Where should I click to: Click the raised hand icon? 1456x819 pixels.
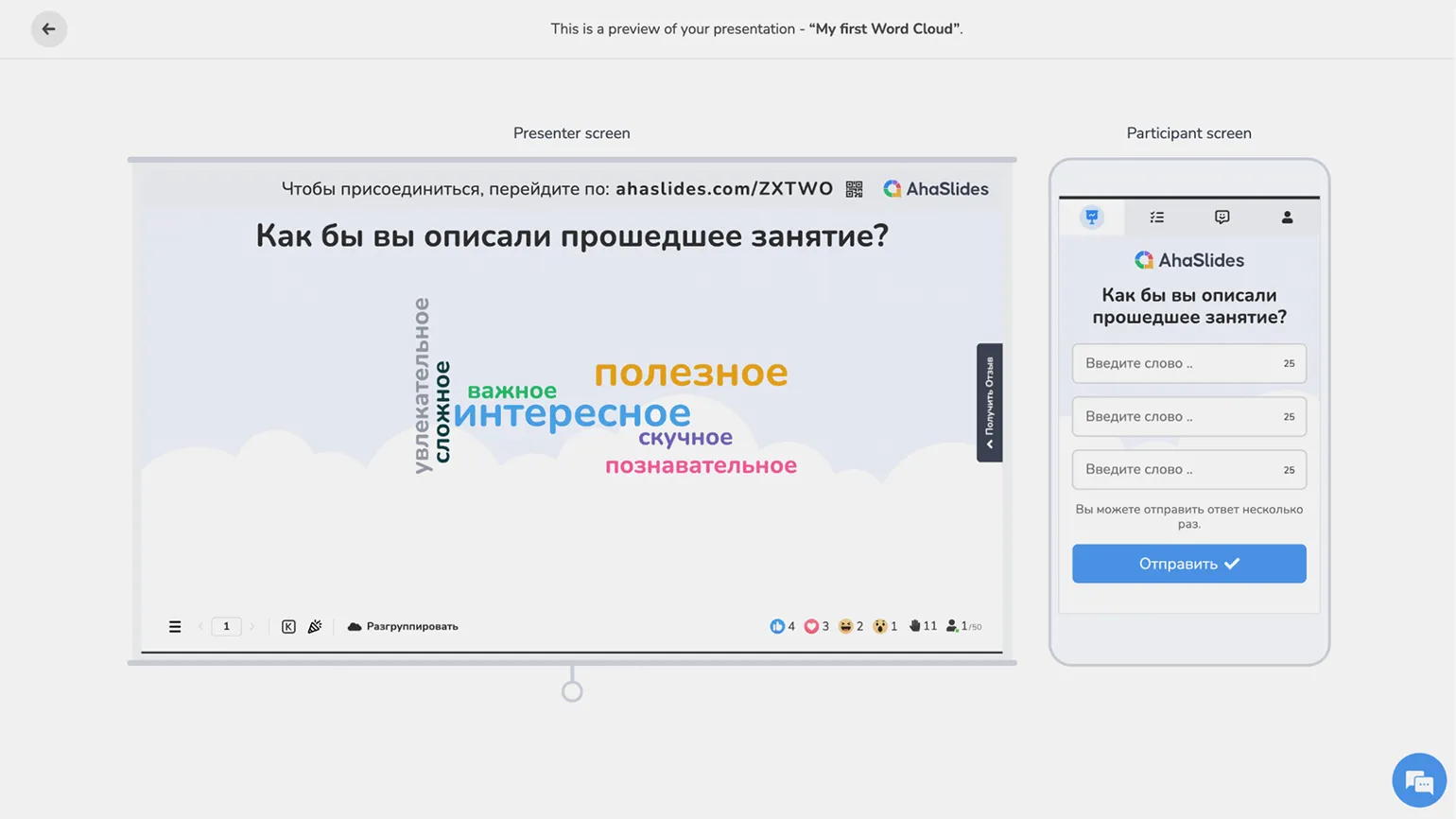point(914,626)
